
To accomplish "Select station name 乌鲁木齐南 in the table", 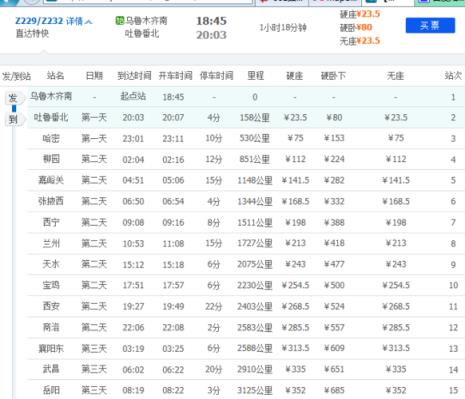I will click(x=51, y=97).
